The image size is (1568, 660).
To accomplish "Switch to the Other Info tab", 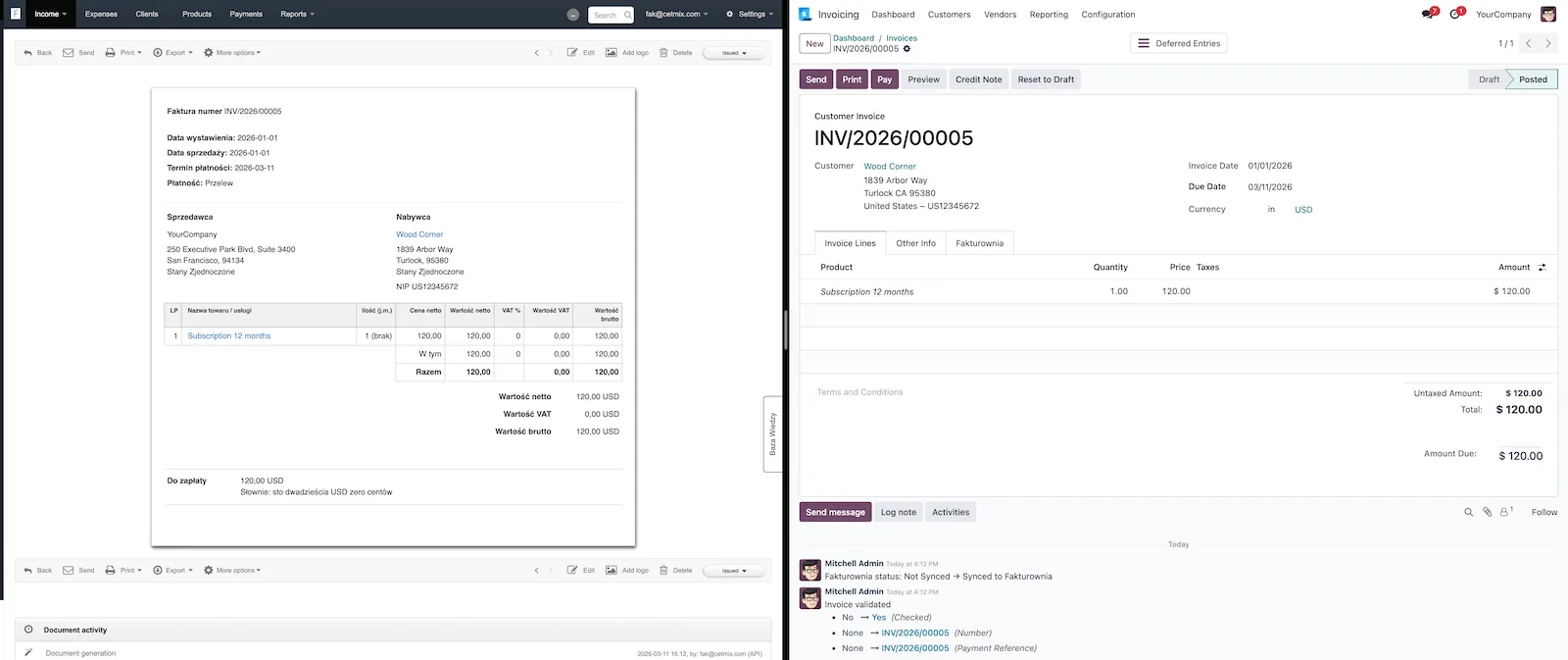I will [x=915, y=243].
